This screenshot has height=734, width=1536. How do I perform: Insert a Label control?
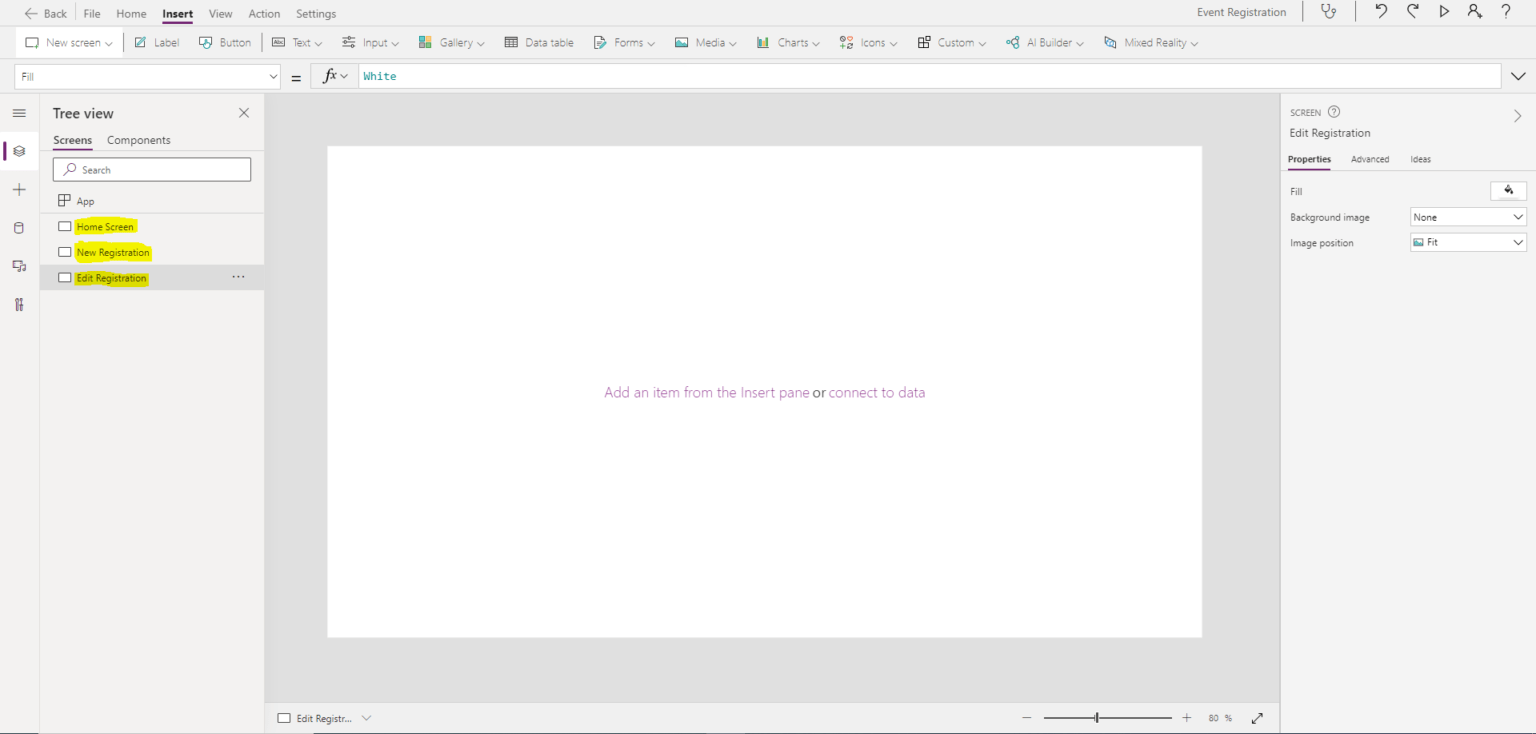pyautogui.click(x=156, y=42)
